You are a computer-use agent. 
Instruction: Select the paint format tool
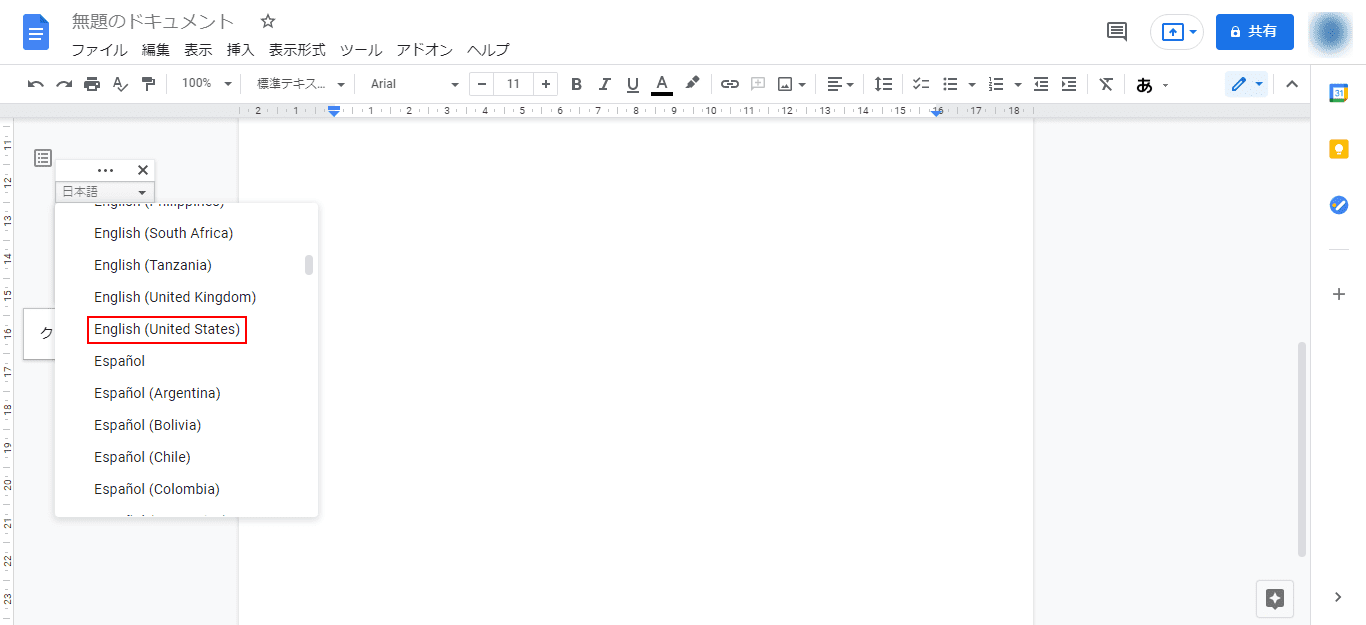(148, 84)
